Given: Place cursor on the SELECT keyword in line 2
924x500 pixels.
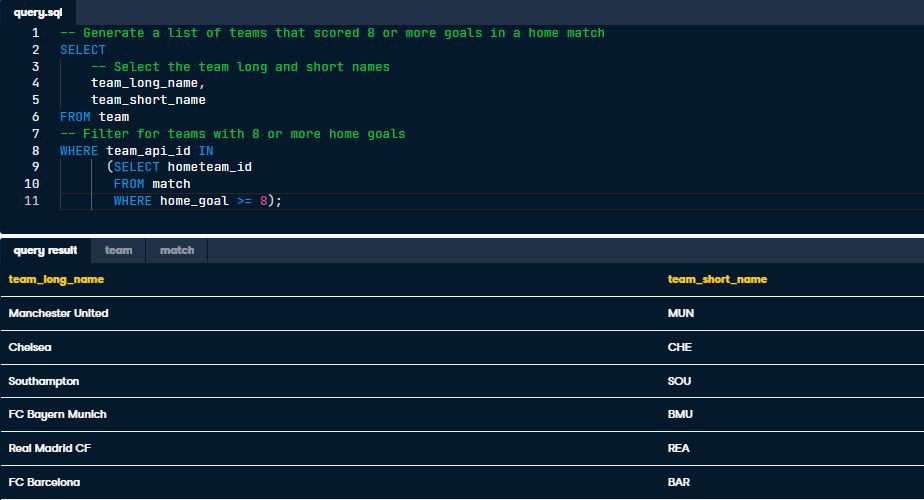Looking at the screenshot, I should coord(83,50).
